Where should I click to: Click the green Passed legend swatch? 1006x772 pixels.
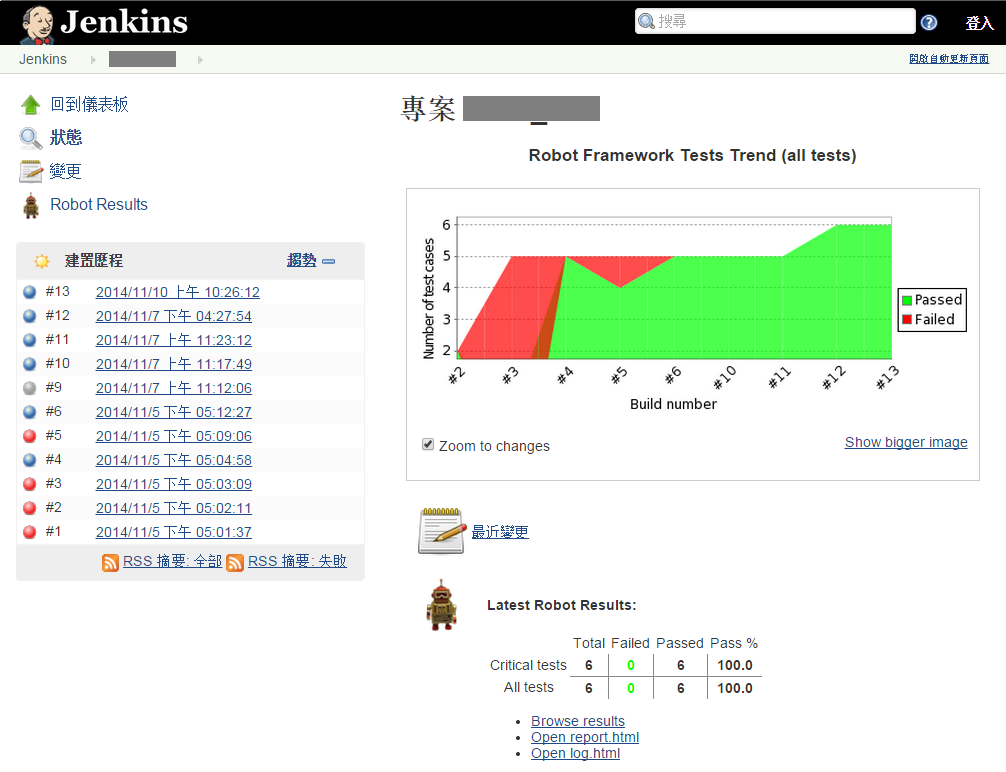907,300
